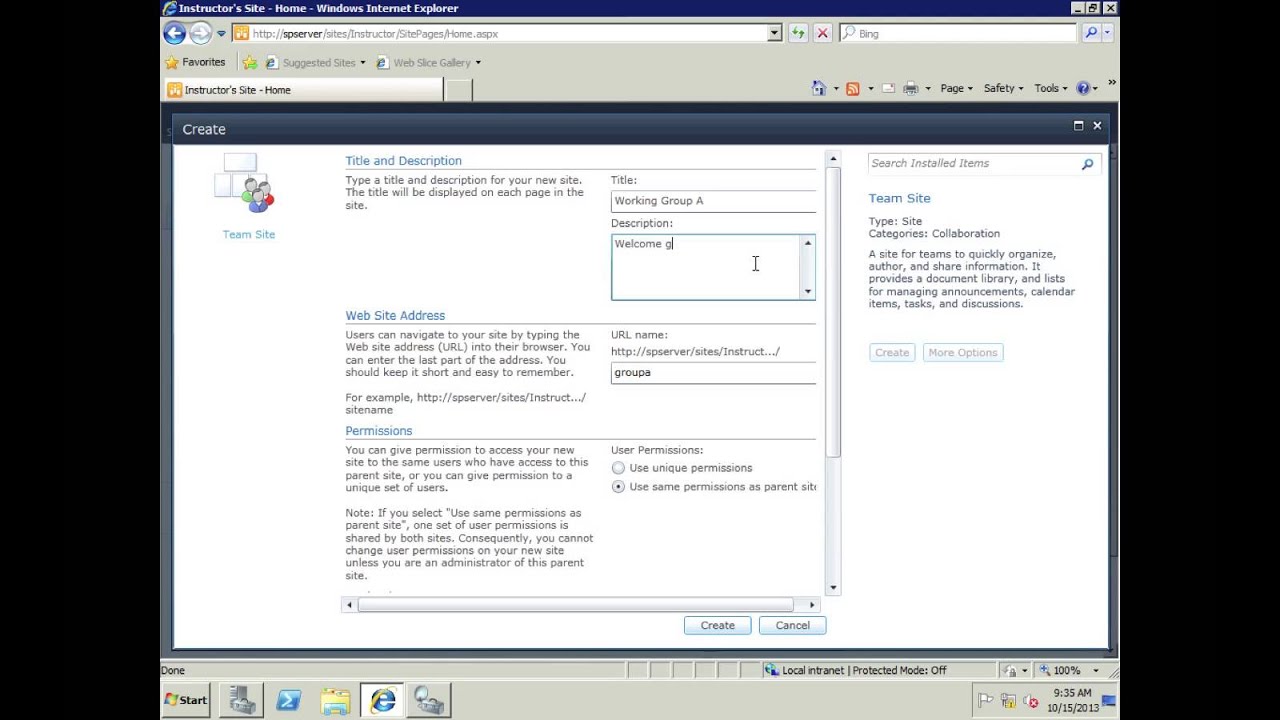Refresh the page with the green arrows icon
The height and width of the screenshot is (720, 1280).
798,33
